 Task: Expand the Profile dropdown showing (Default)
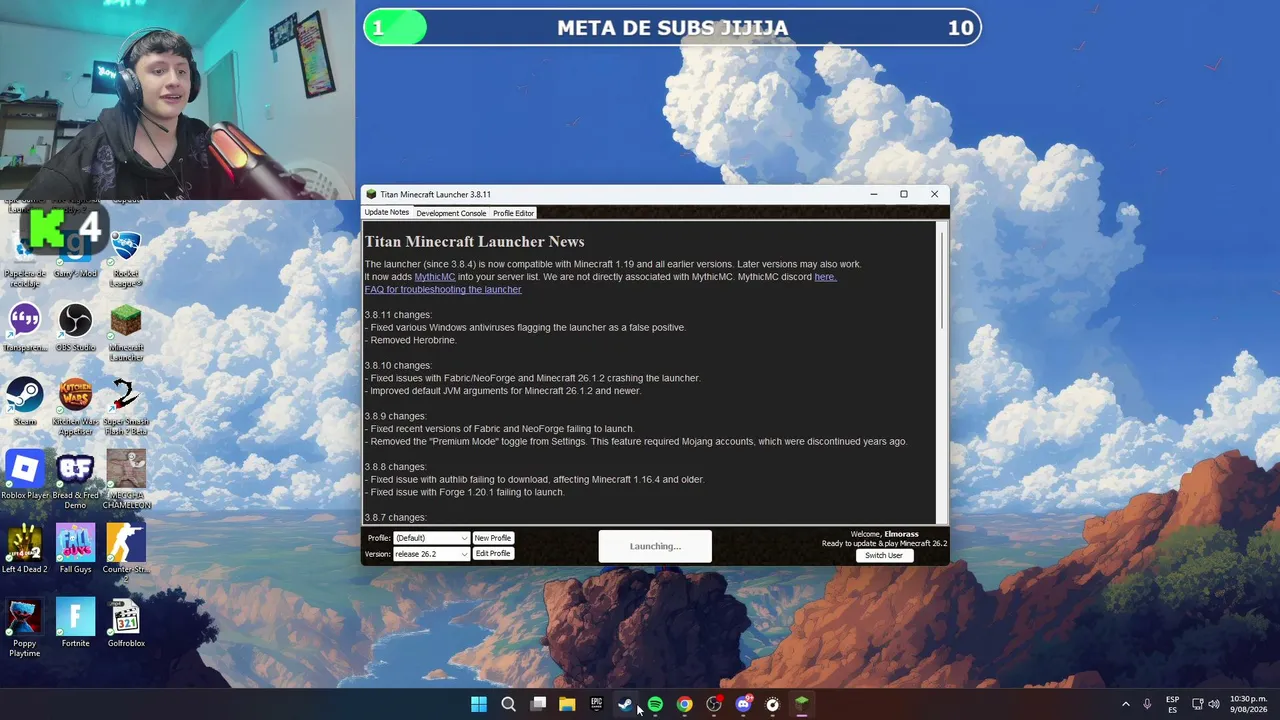pos(431,538)
